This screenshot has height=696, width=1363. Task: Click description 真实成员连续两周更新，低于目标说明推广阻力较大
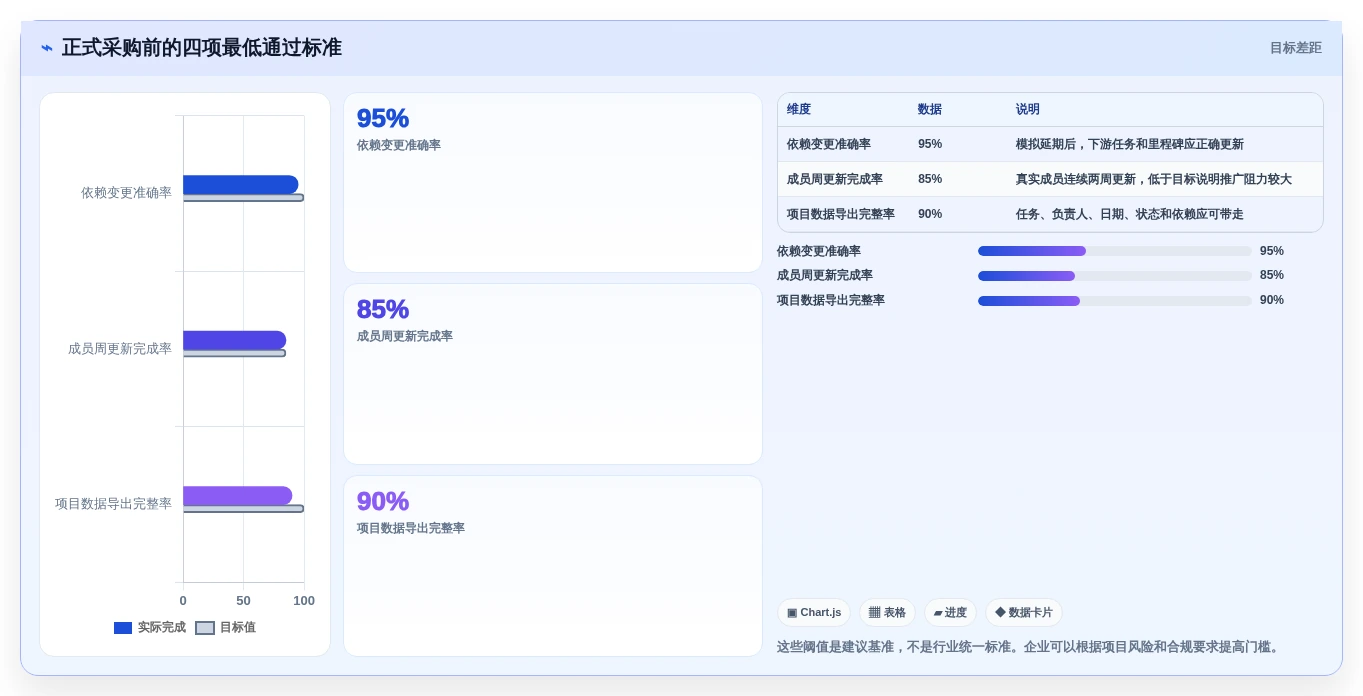click(x=1154, y=179)
